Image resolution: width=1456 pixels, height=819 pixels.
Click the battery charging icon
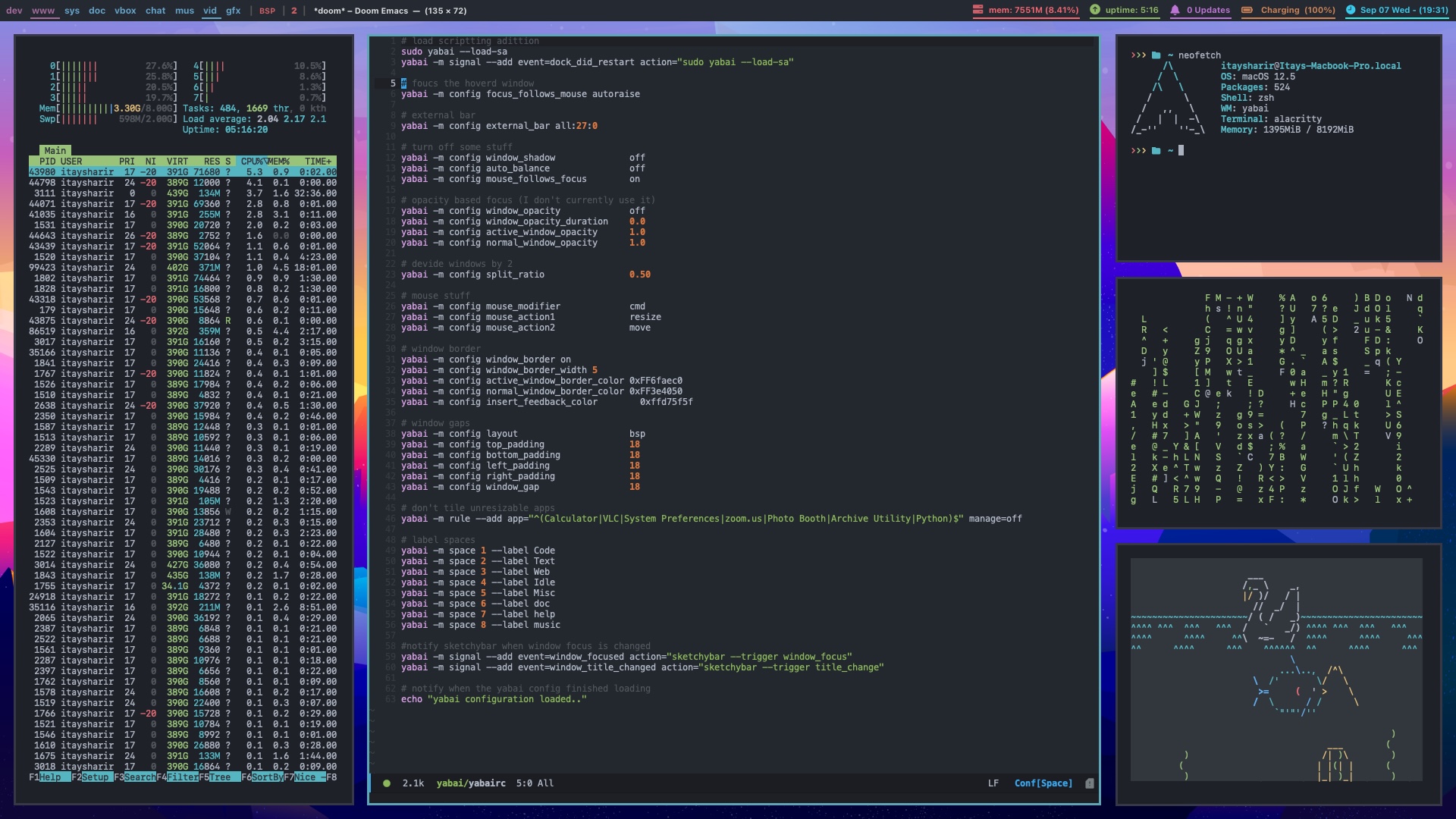point(1248,11)
